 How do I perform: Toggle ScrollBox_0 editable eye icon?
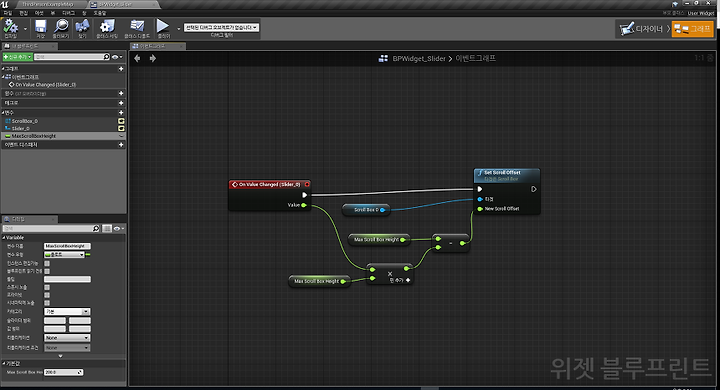pyautogui.click(x=121, y=121)
